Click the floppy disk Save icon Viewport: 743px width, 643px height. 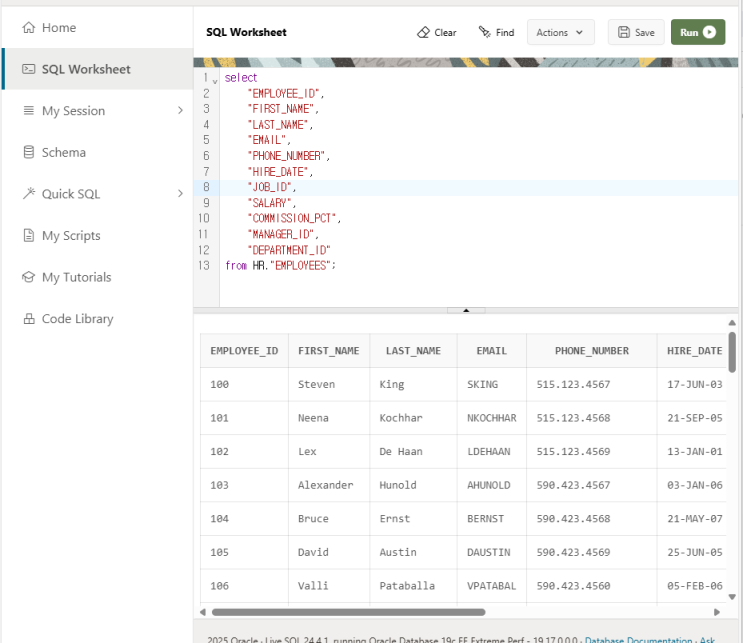[624, 32]
